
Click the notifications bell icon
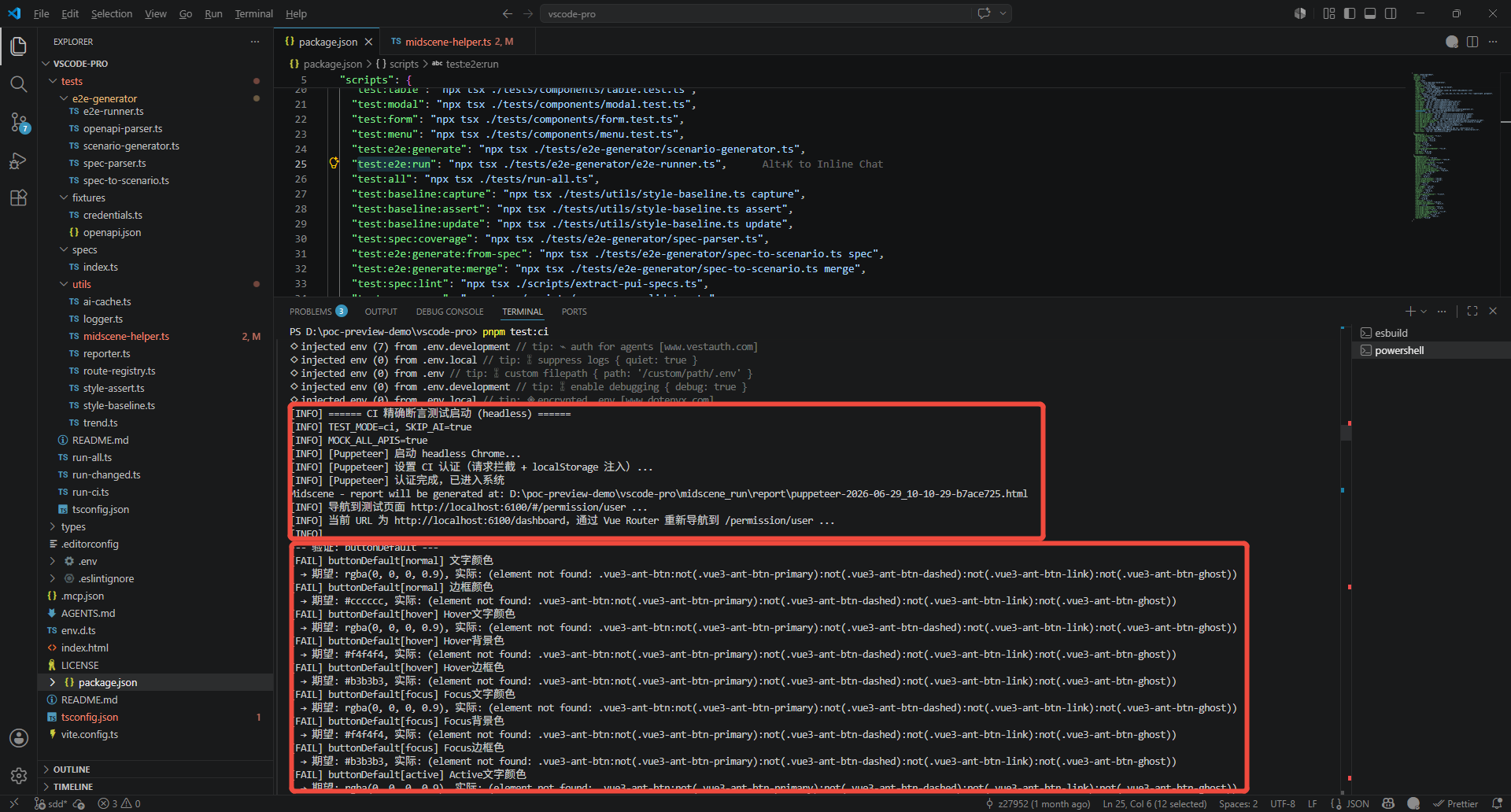click(x=1497, y=803)
